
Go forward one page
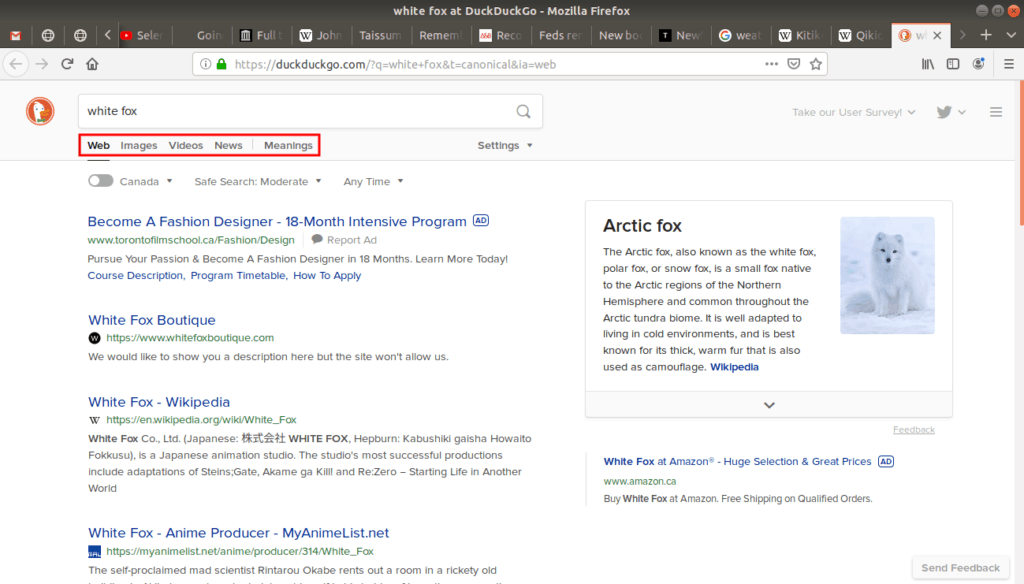point(42,64)
